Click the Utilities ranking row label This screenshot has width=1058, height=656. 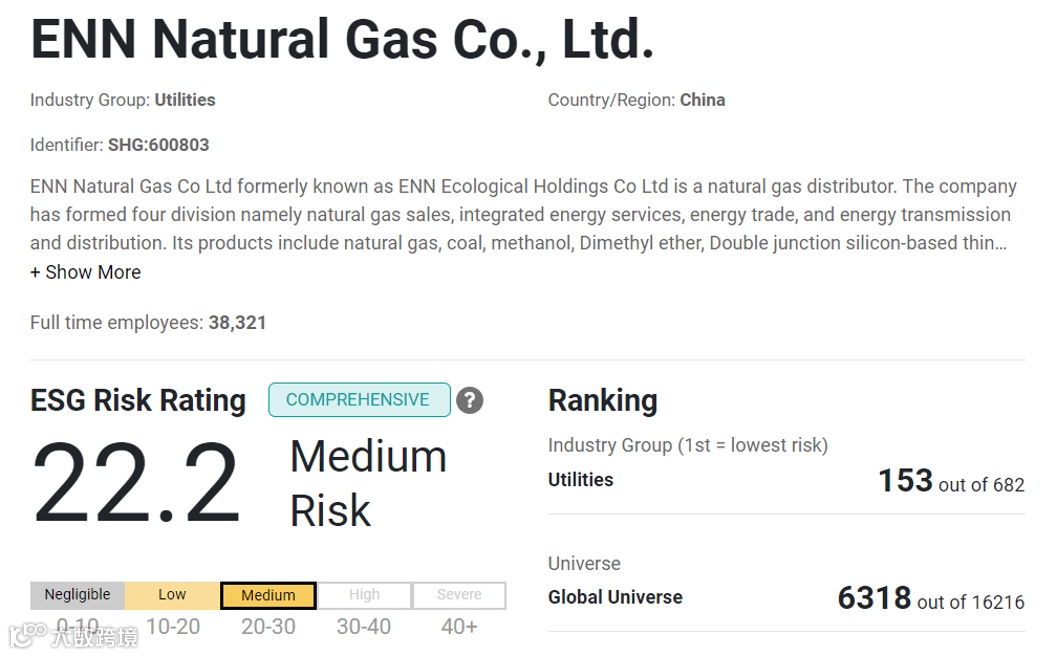(581, 480)
